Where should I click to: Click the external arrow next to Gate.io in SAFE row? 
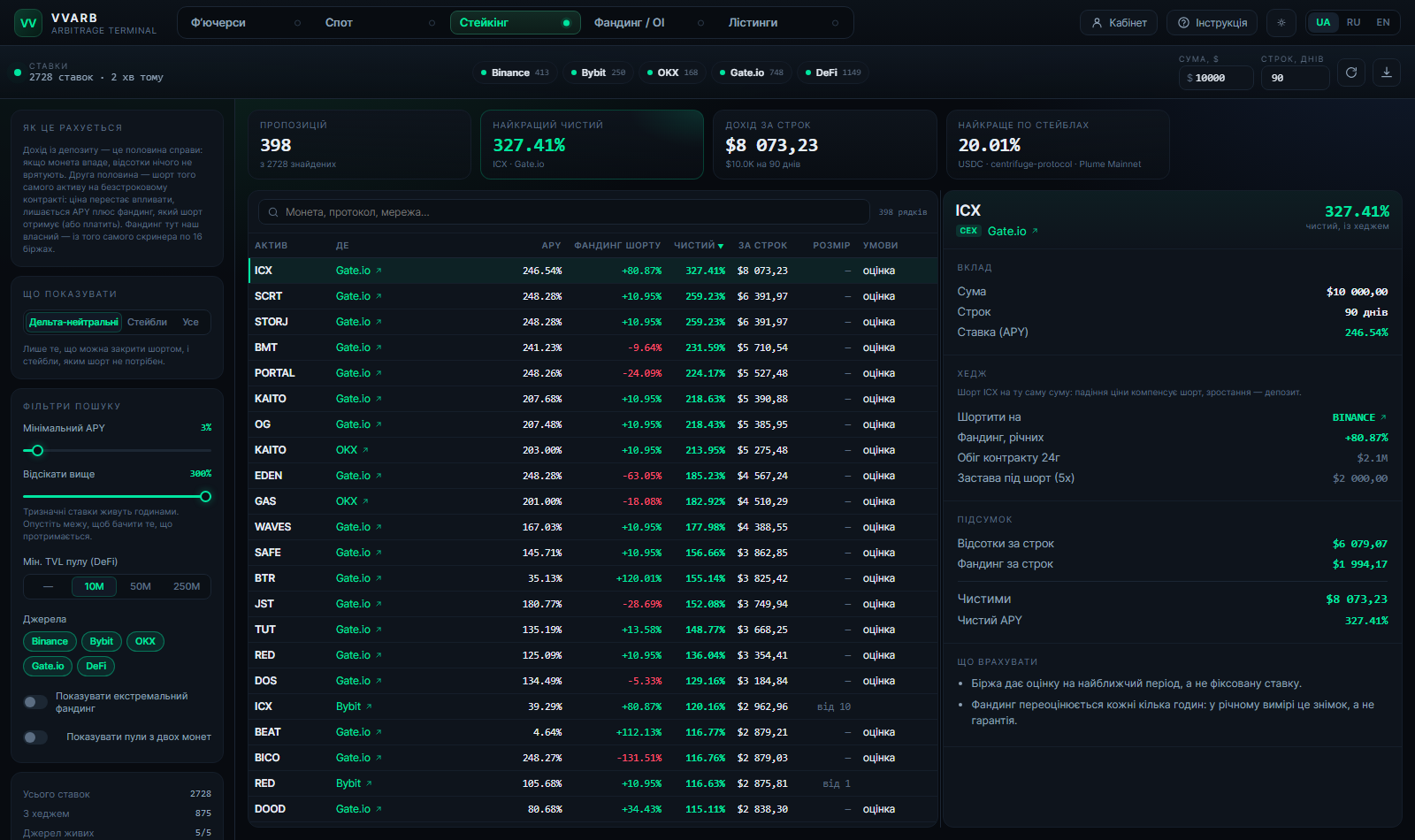(x=379, y=553)
